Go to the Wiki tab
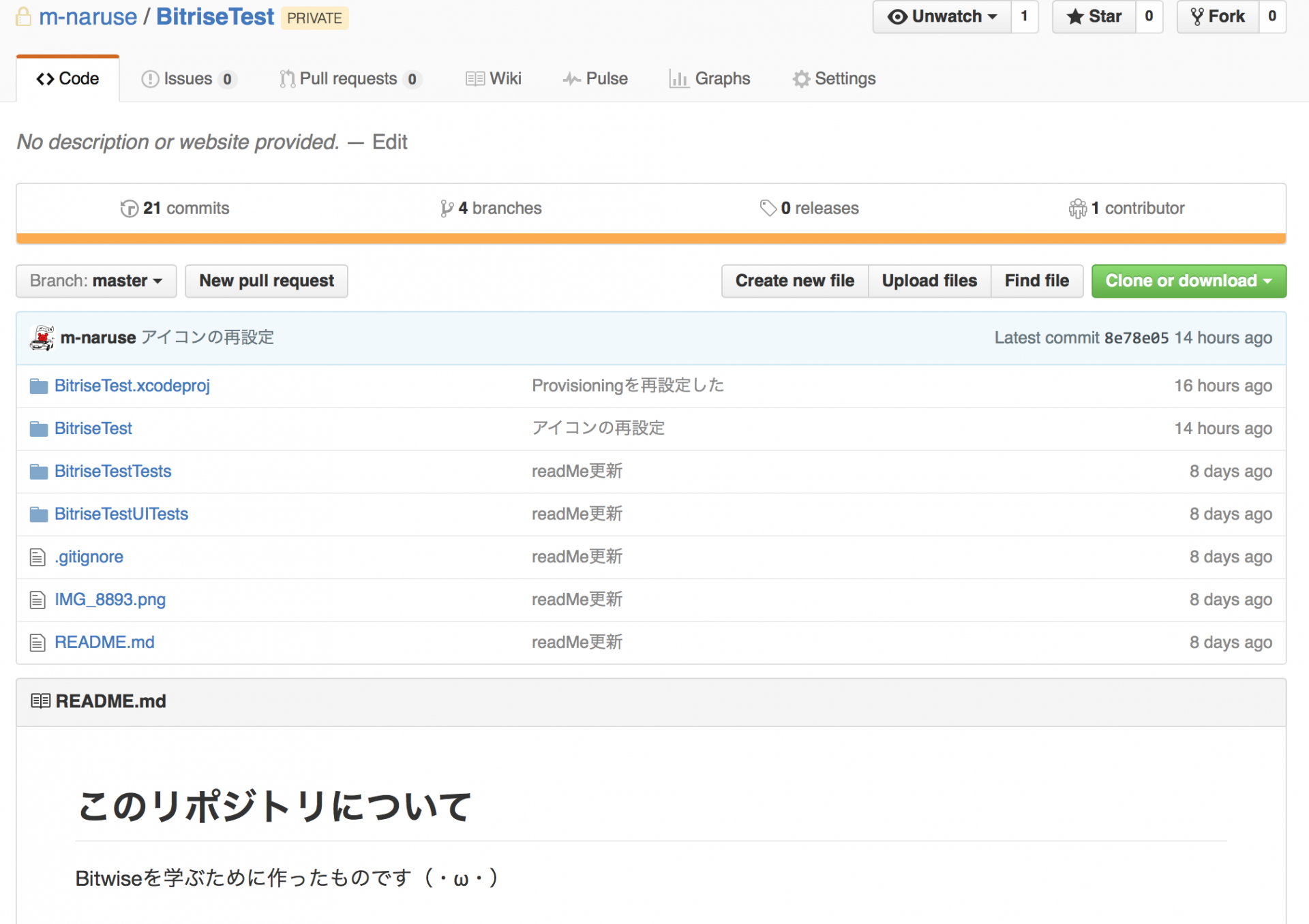 pyautogui.click(x=494, y=79)
